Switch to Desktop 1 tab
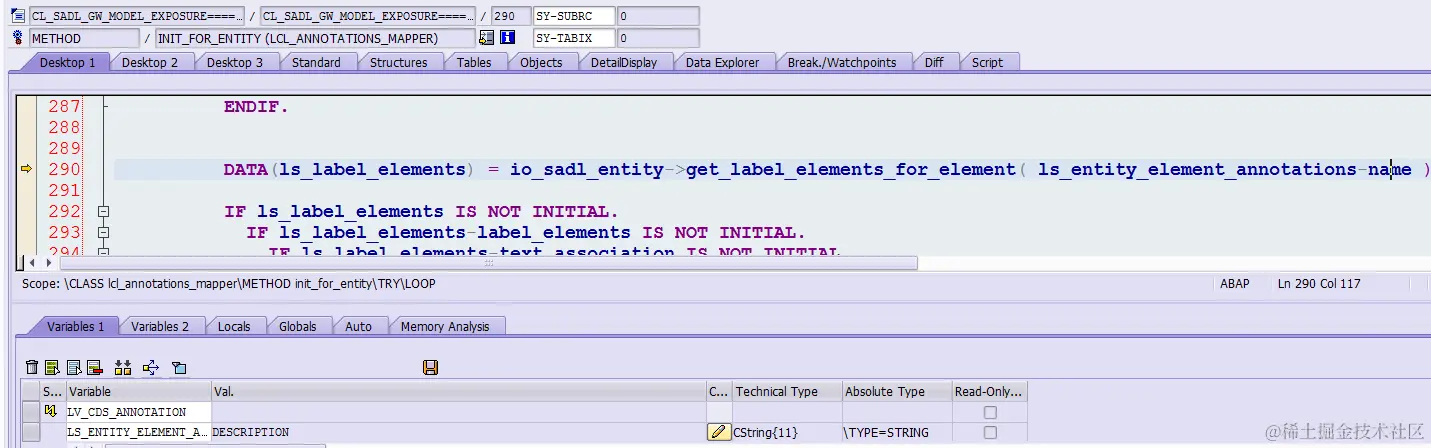Image resolution: width=1431 pixels, height=448 pixels. 68,62
